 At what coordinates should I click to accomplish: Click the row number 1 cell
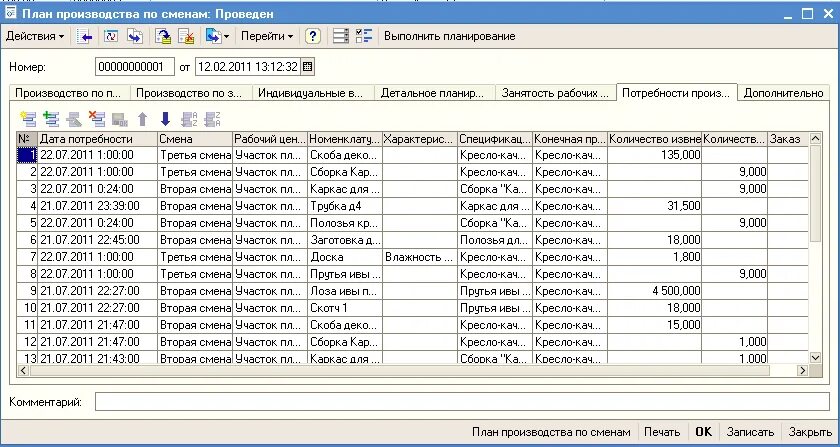[x=27, y=155]
